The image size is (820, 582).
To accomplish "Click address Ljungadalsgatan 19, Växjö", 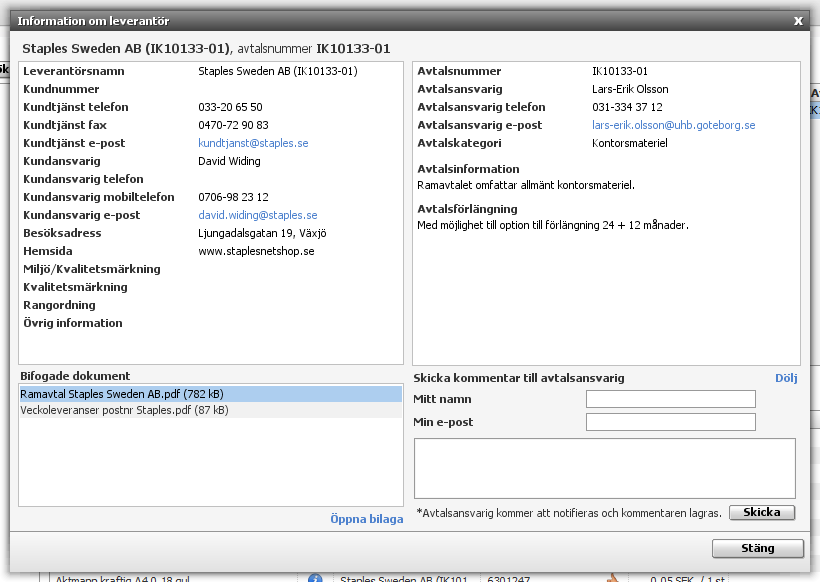I will pyautogui.click(x=262, y=233).
